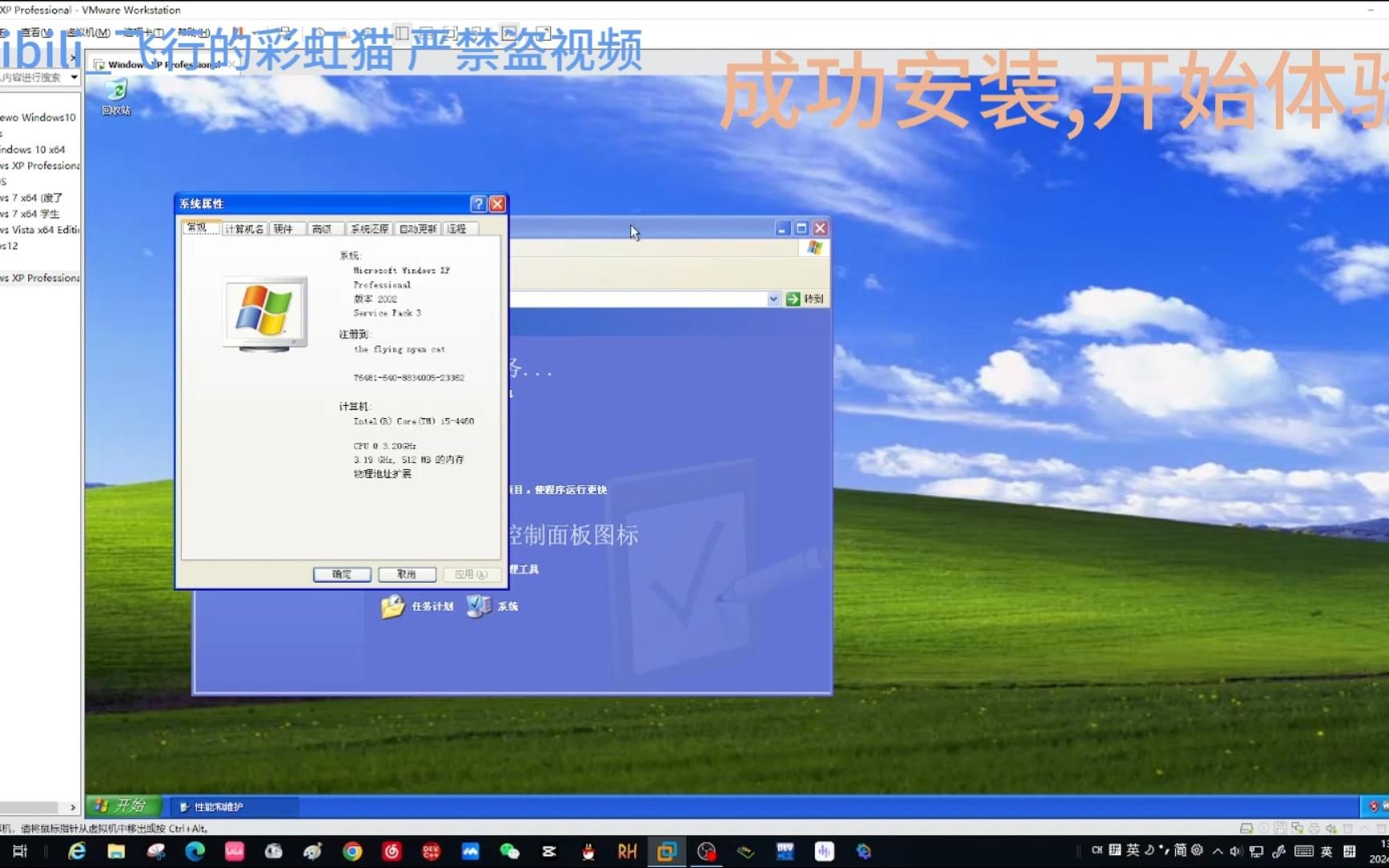Open the Recycle Bin desktop icon

[117, 96]
